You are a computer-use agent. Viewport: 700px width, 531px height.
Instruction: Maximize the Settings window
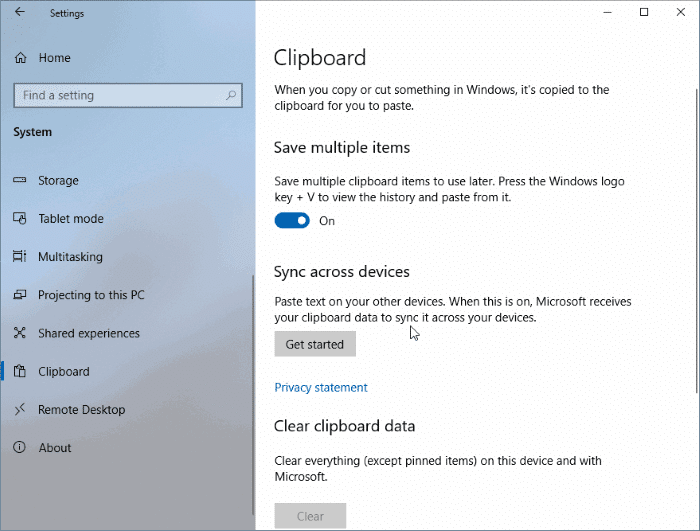[644, 12]
